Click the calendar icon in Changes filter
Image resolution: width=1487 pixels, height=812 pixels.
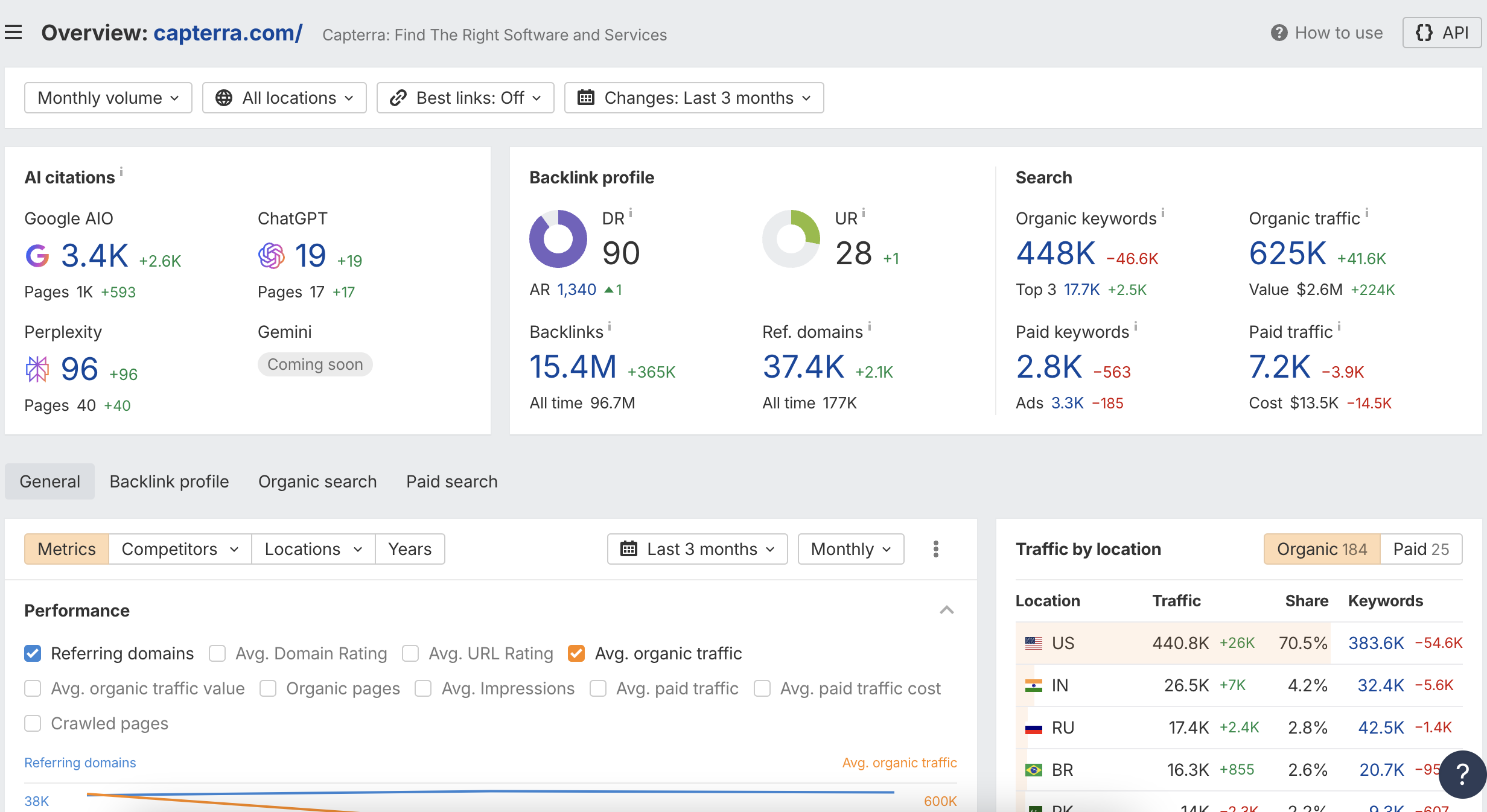coord(586,98)
